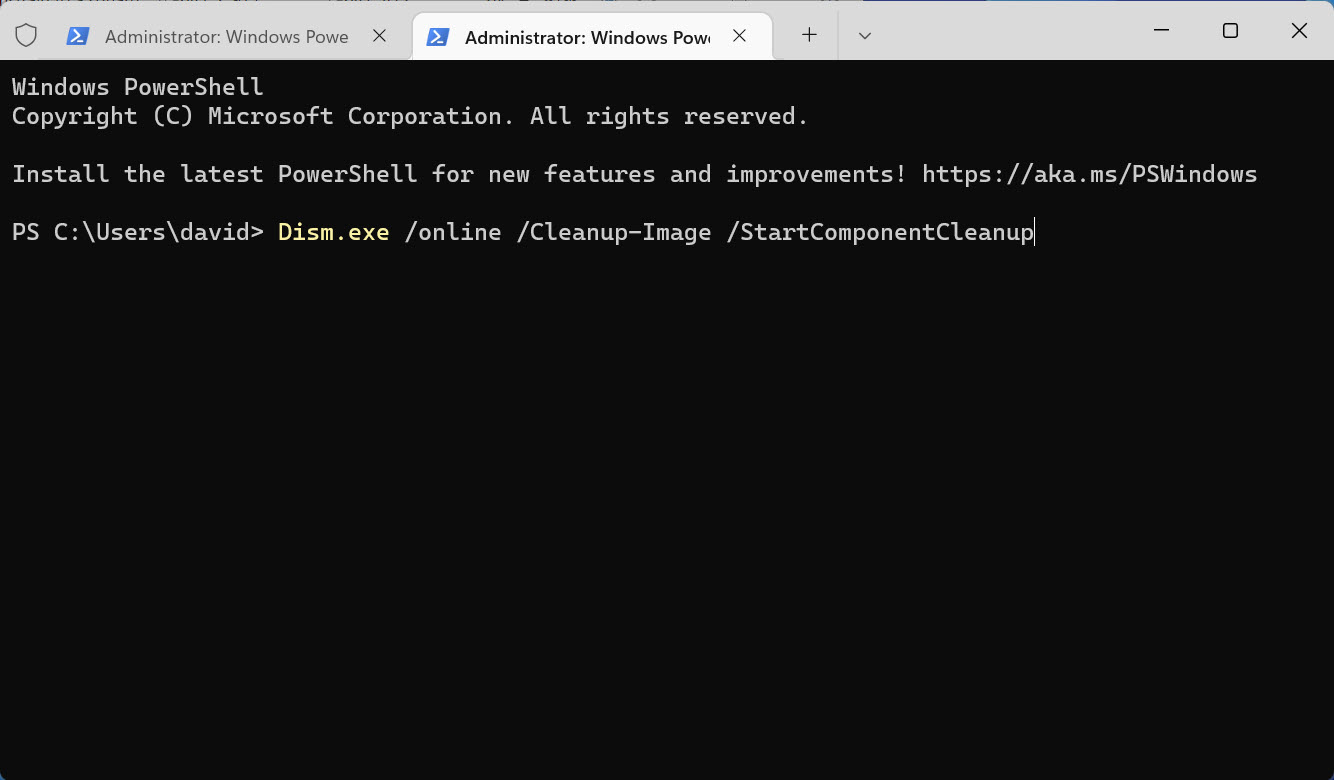Screen dimensions: 1334x780
Task: Click the /online argument
Action: click(x=452, y=232)
